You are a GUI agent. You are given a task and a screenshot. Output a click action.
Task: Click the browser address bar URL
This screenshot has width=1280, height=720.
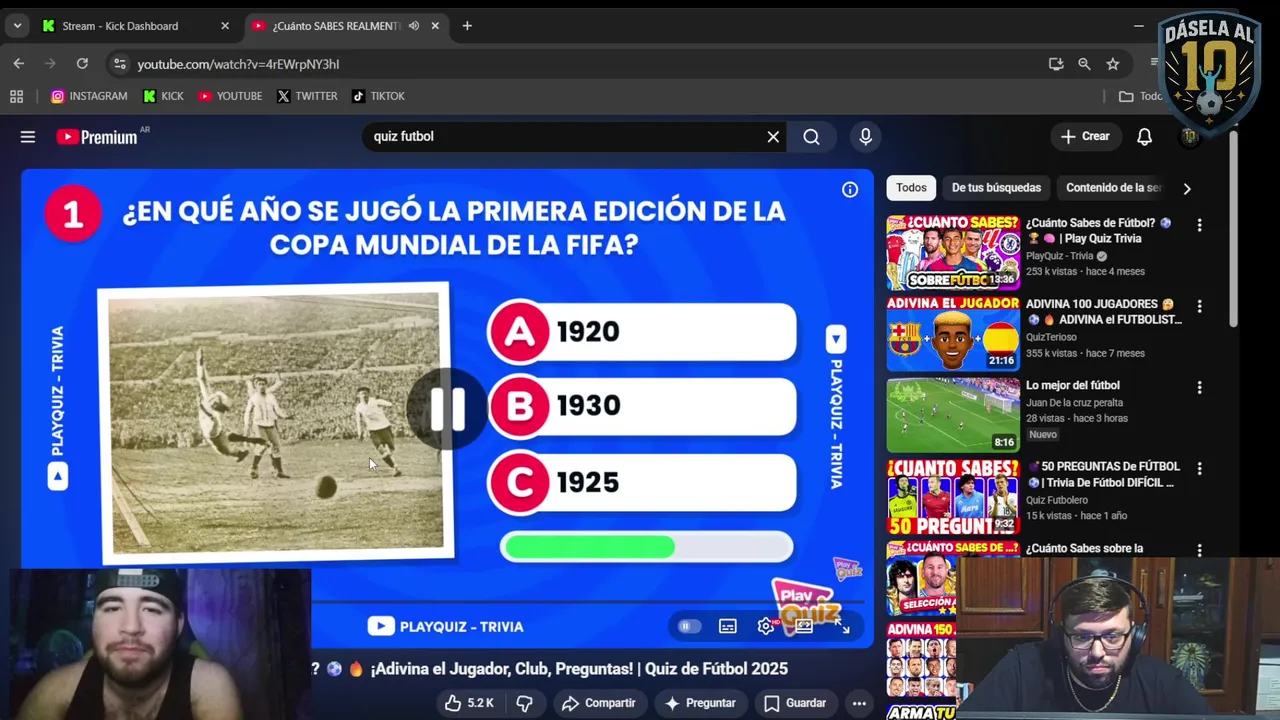tap(238, 64)
